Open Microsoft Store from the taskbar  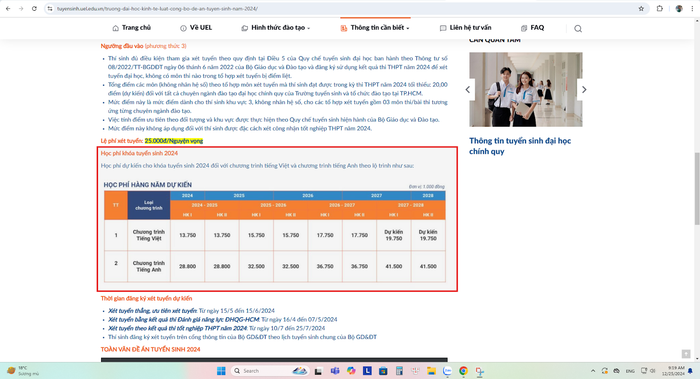point(383,371)
